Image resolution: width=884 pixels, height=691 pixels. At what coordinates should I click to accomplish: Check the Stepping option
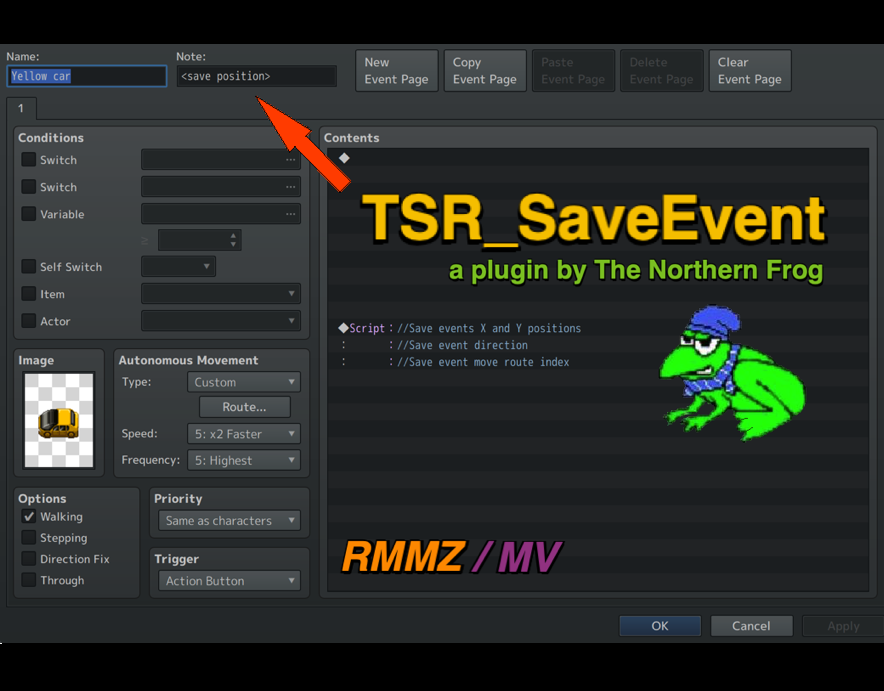click(x=28, y=538)
